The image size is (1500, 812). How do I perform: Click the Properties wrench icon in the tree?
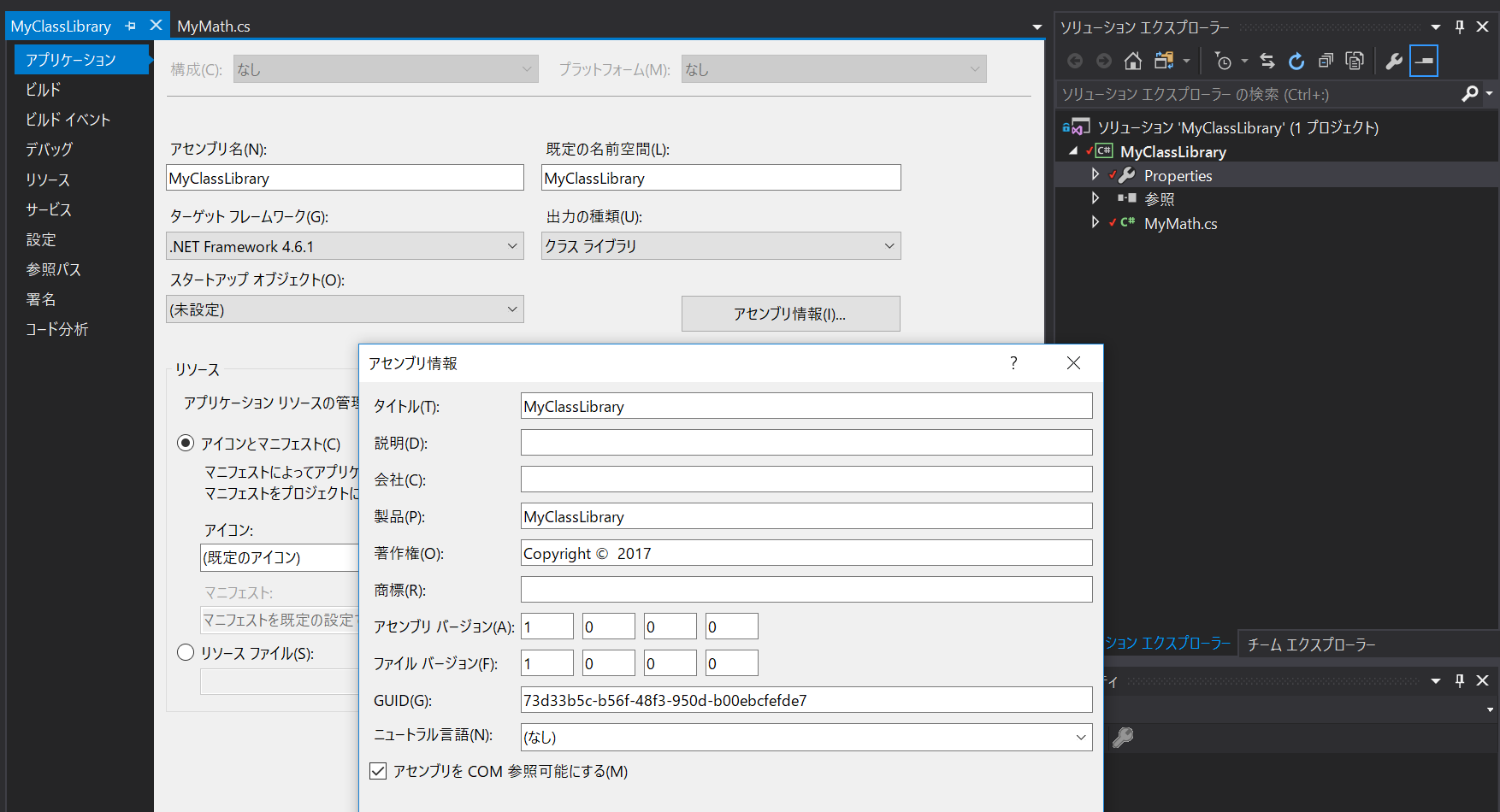tap(1127, 175)
